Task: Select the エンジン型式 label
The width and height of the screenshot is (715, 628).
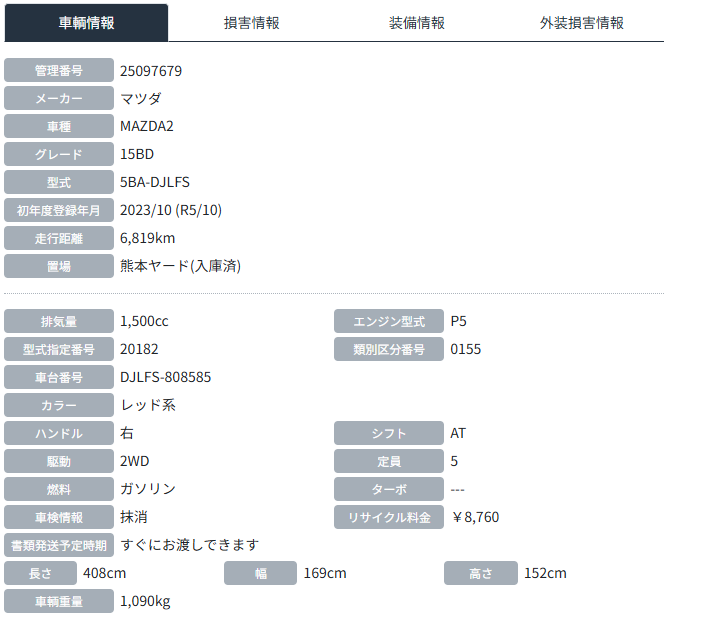Action: 389,322
